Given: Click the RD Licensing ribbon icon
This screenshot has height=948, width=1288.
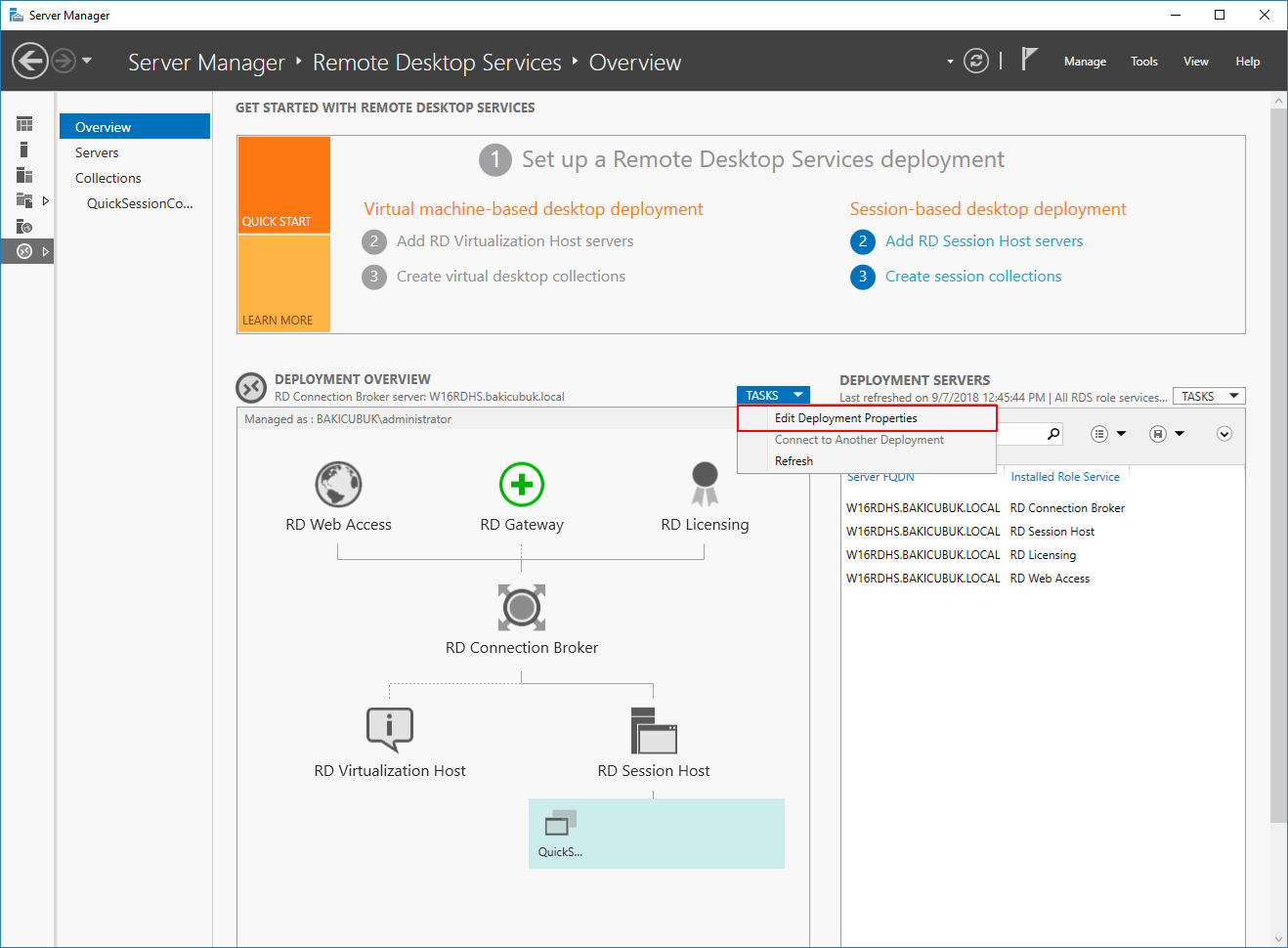Looking at the screenshot, I should 705,485.
